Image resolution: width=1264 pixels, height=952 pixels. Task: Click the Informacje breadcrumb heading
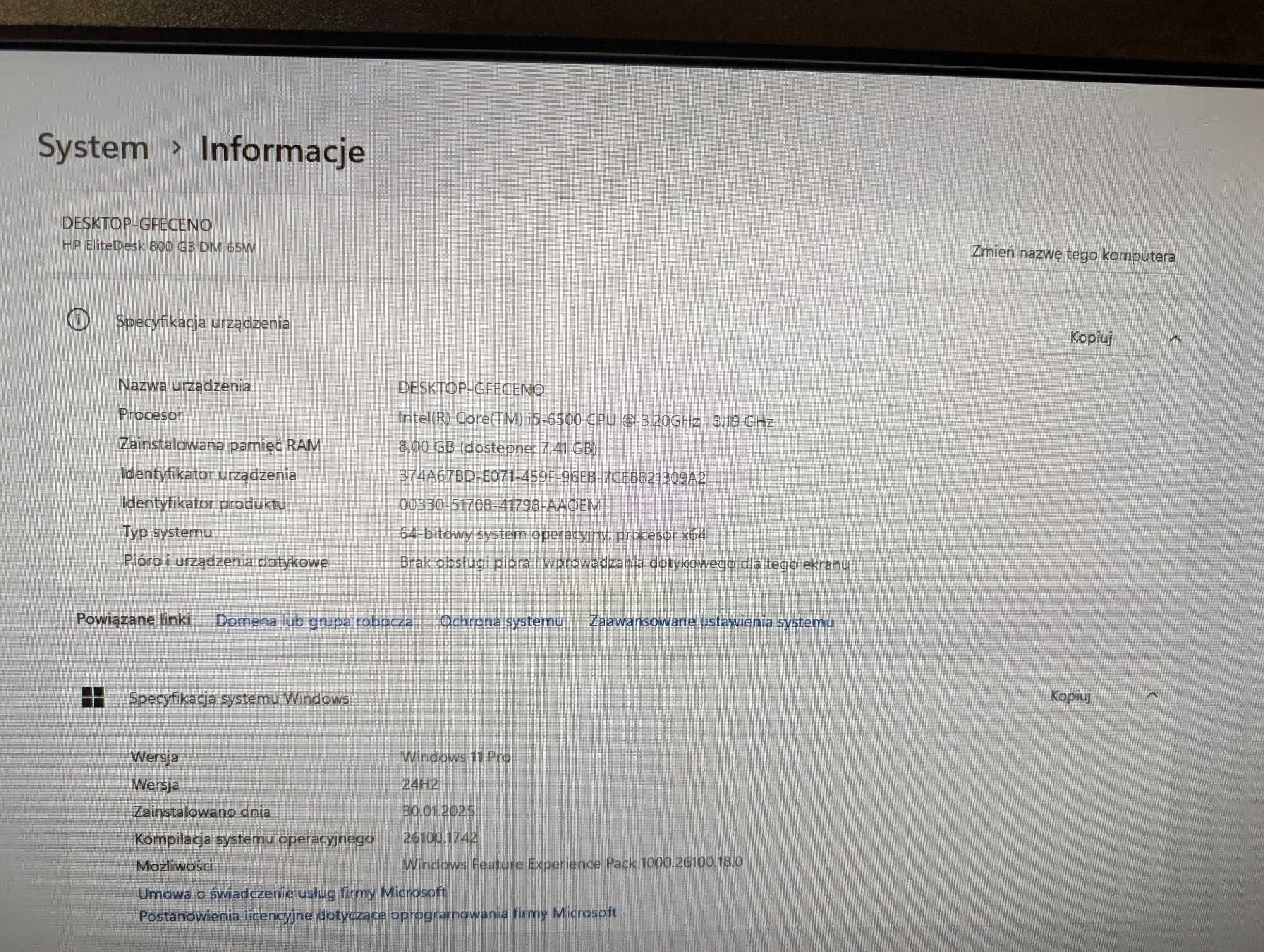pyautogui.click(x=283, y=150)
